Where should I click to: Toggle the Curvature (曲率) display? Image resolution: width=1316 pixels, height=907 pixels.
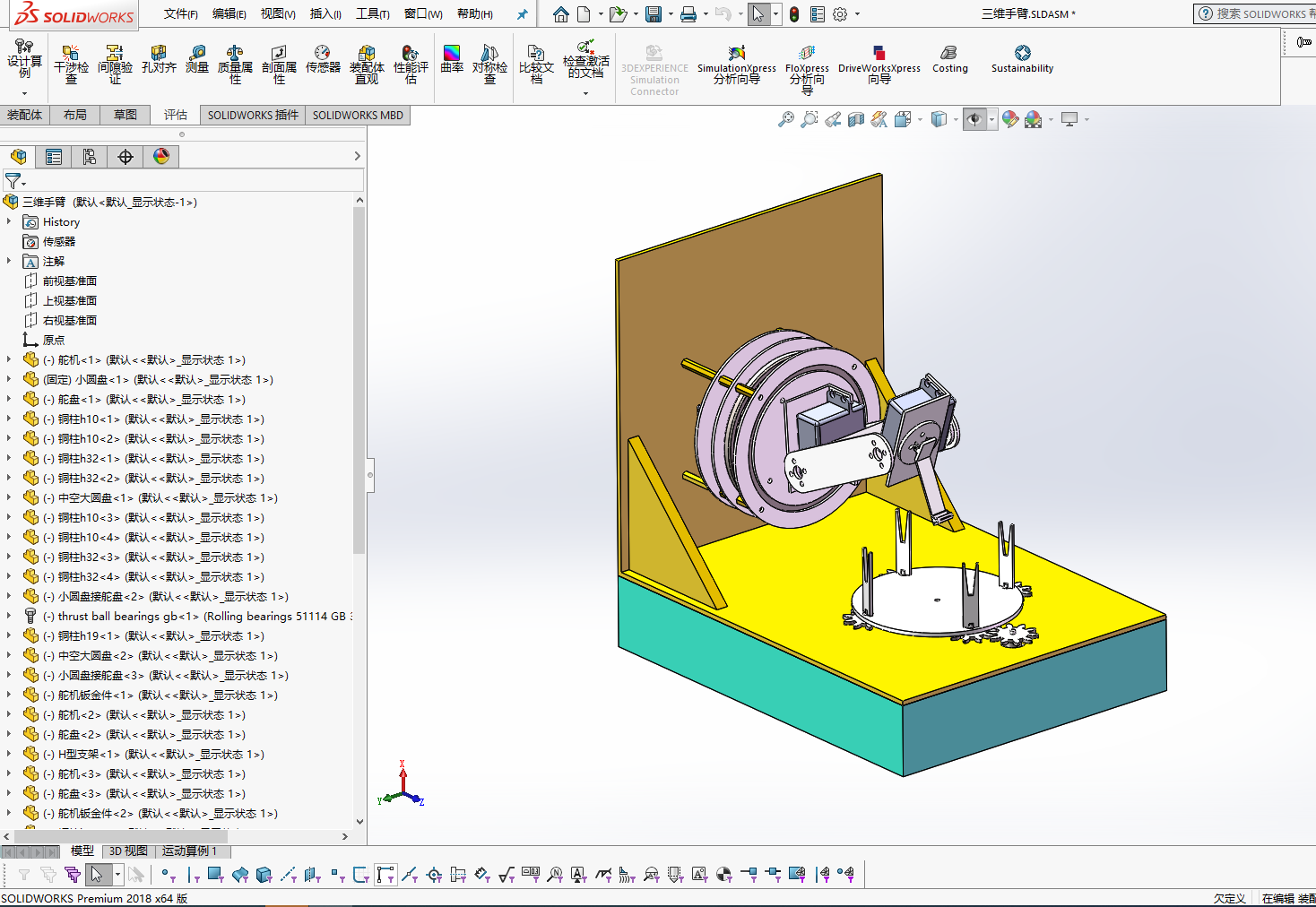[x=452, y=59]
